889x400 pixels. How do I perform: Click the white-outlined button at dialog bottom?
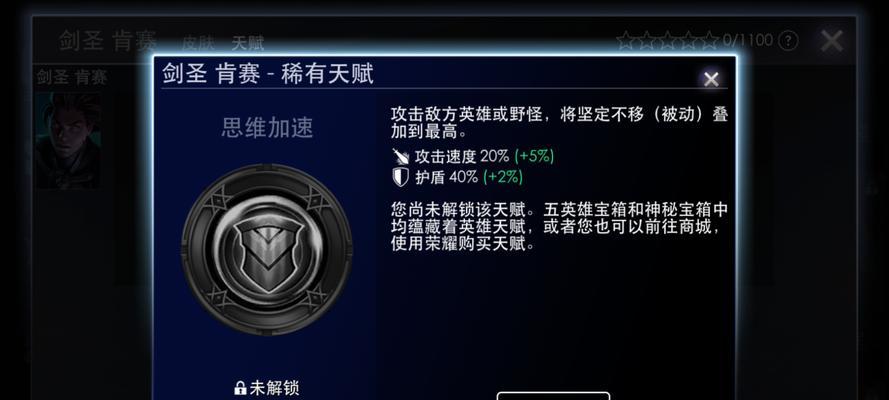(553, 395)
